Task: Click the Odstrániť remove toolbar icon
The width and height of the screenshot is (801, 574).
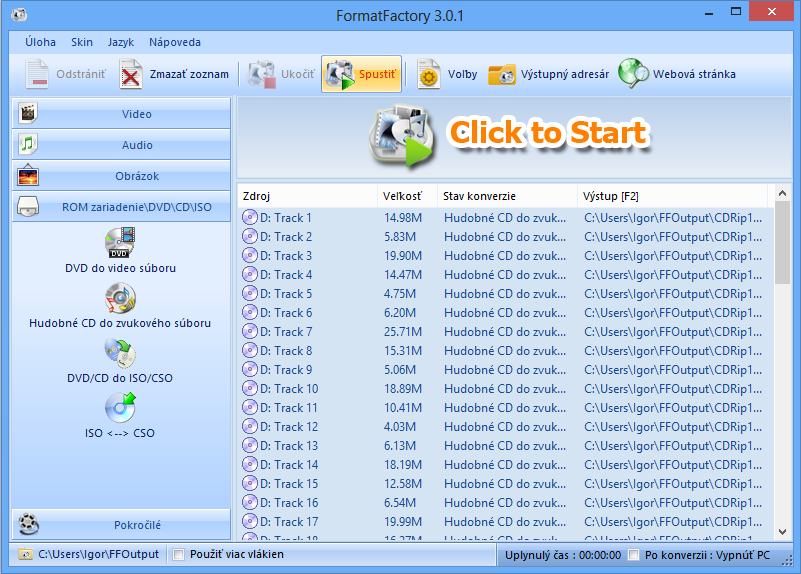Action: click(x=37, y=75)
